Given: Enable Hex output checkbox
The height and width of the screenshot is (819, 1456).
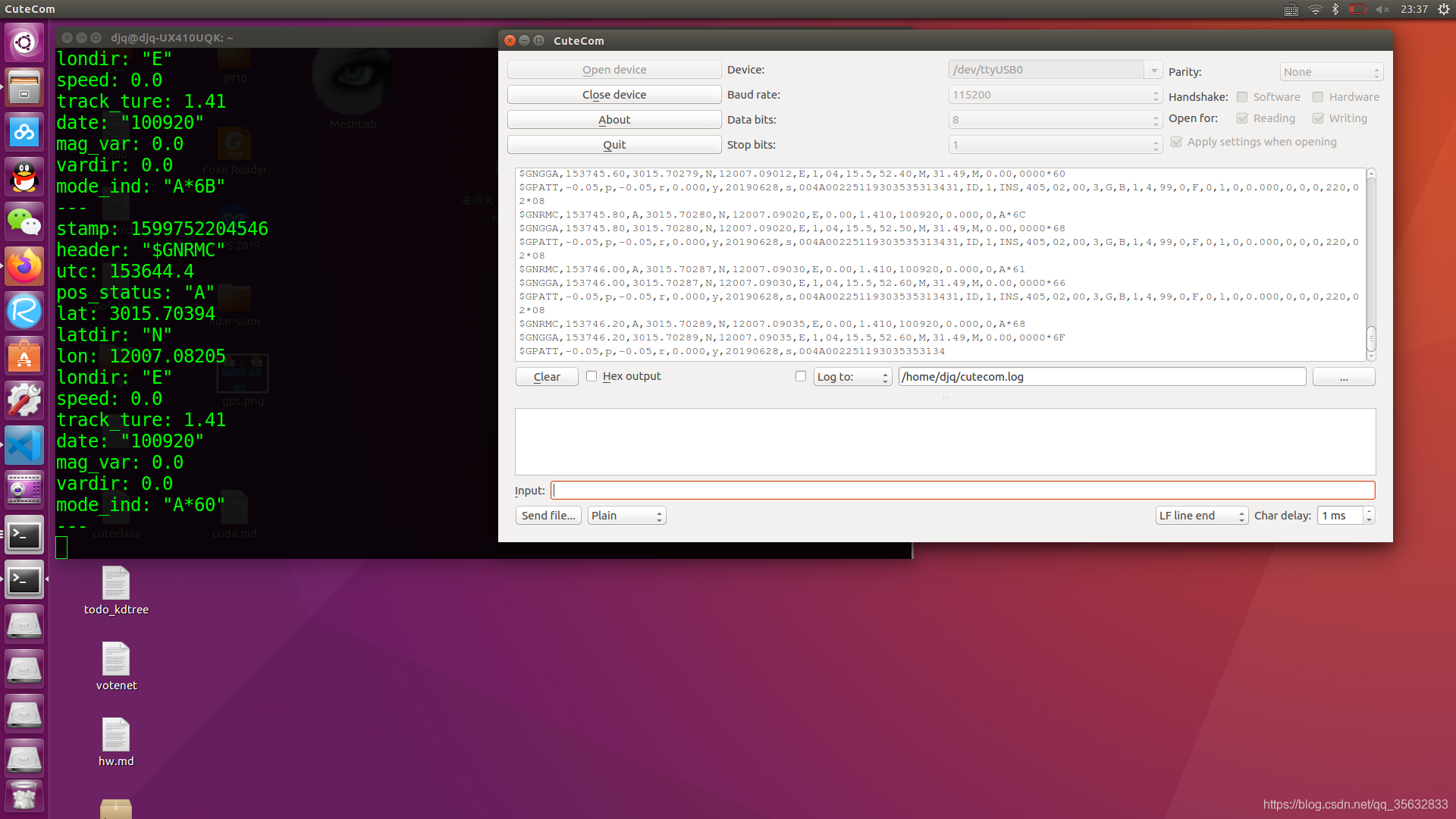Looking at the screenshot, I should click(590, 375).
